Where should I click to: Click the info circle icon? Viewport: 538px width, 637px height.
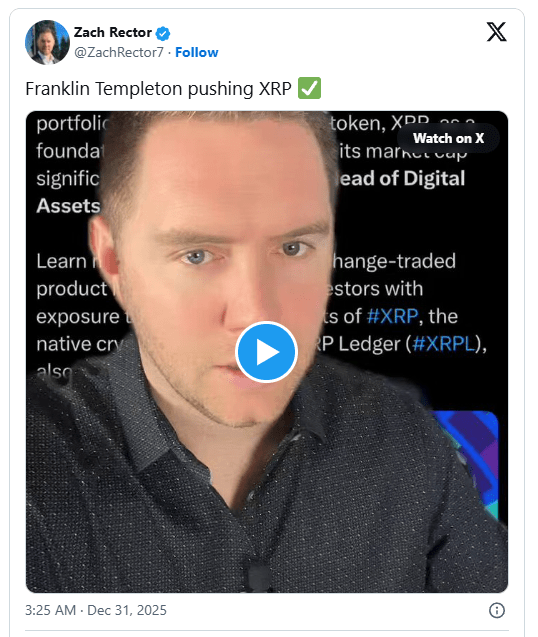(497, 610)
